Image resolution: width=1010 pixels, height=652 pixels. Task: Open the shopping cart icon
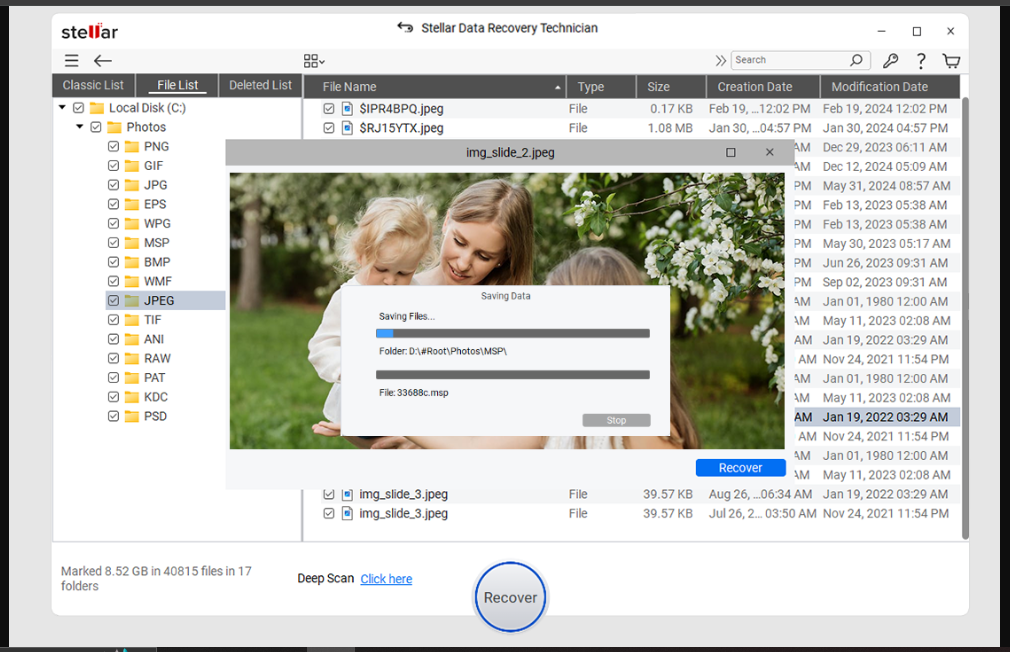[951, 61]
